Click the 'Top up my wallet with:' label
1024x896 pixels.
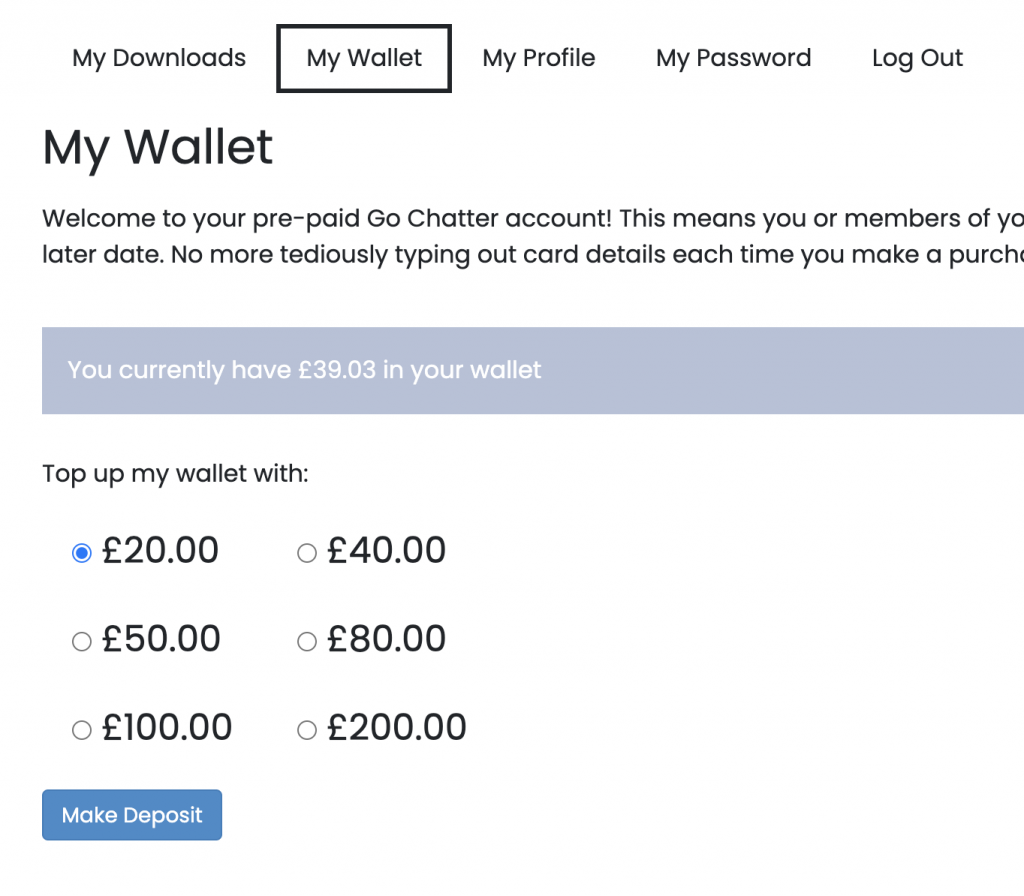pos(175,473)
